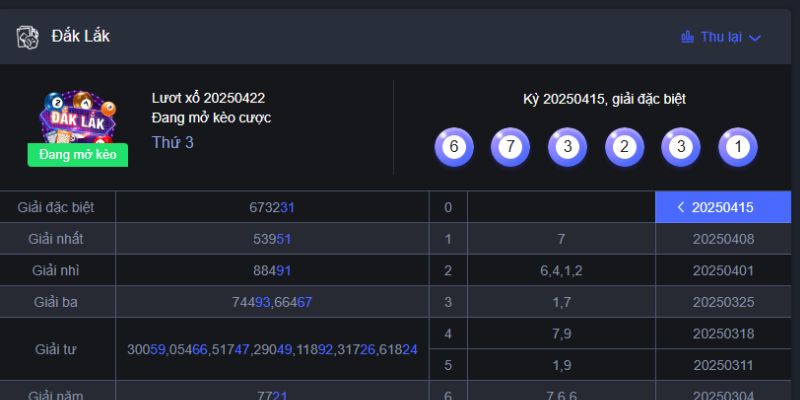
Task: Click the Thứ 3 day label
Action: (172, 142)
